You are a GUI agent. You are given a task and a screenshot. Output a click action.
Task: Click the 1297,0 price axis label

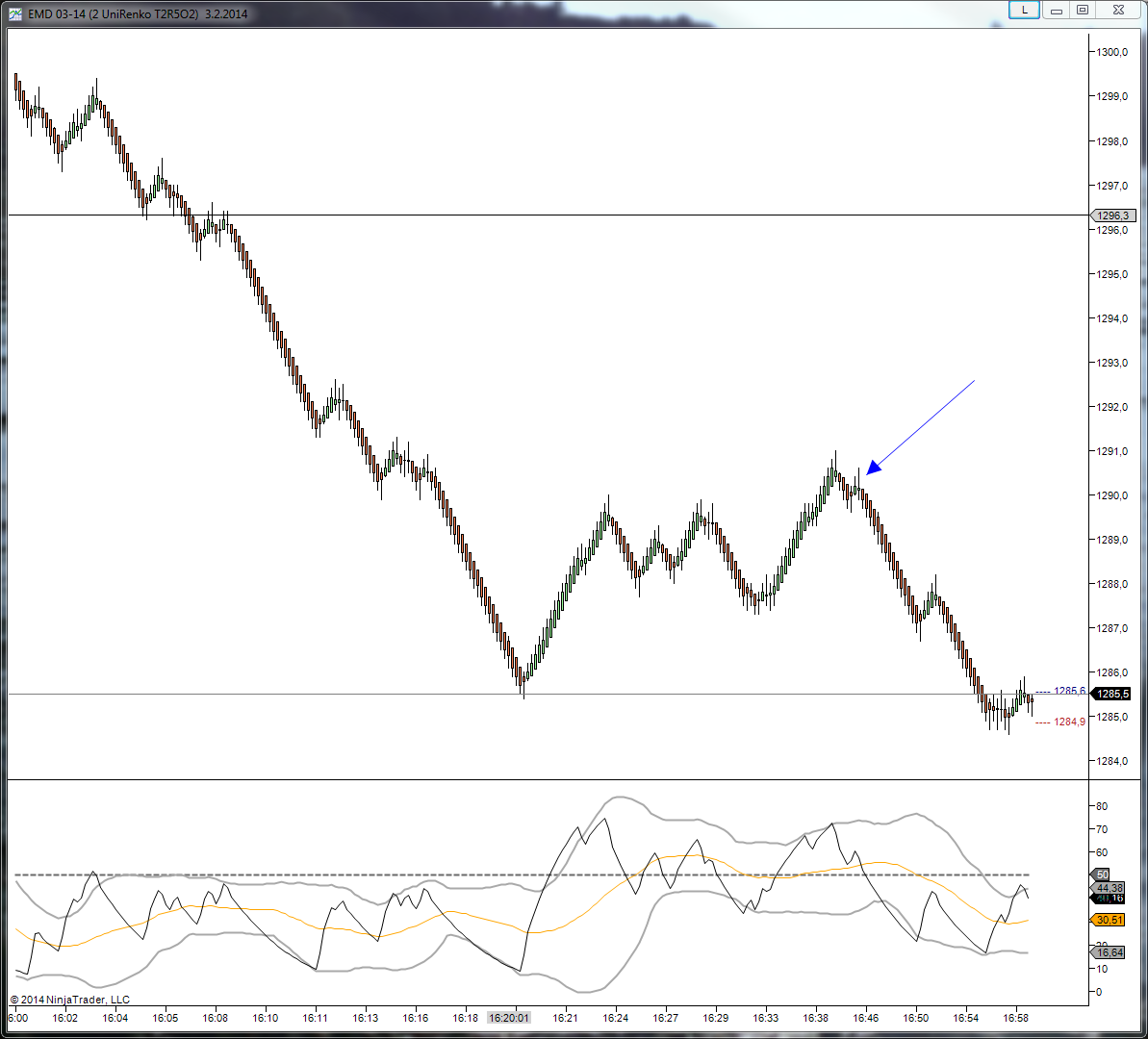[1112, 186]
